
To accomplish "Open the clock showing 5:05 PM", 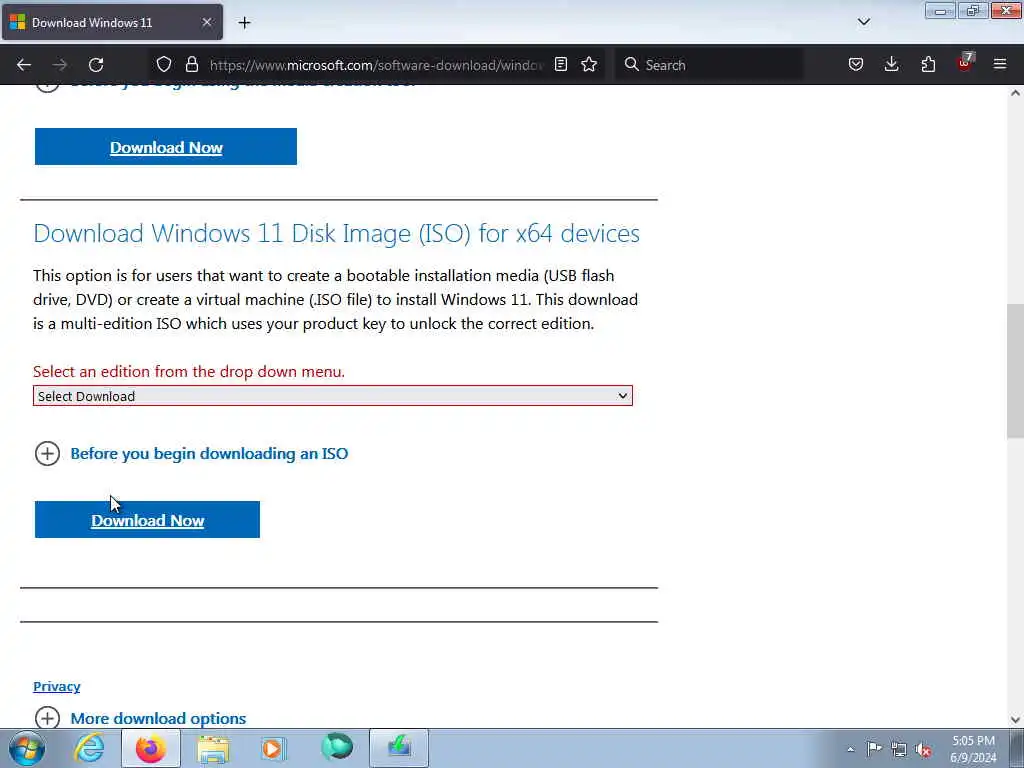I will coord(973,749).
